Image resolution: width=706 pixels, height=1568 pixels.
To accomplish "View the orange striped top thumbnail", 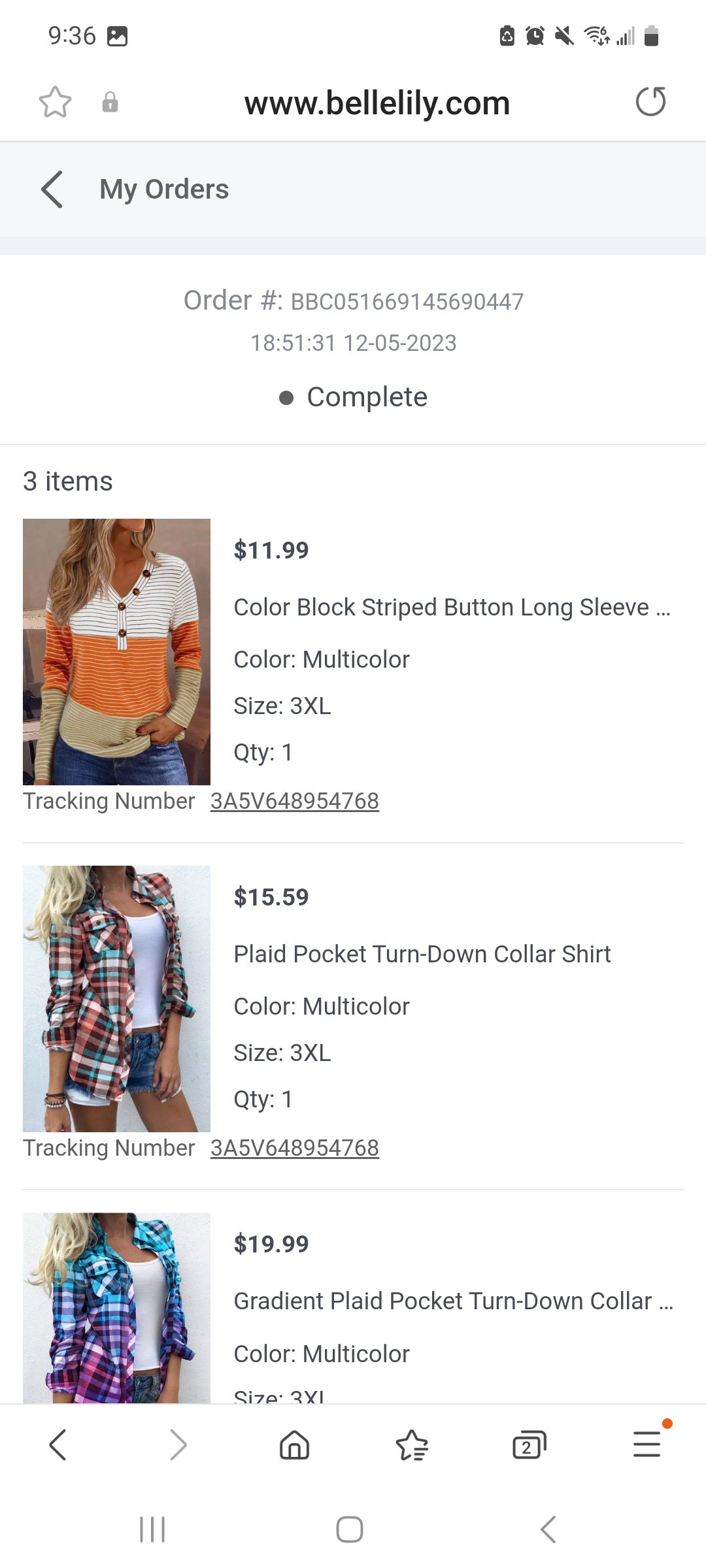I will point(116,651).
